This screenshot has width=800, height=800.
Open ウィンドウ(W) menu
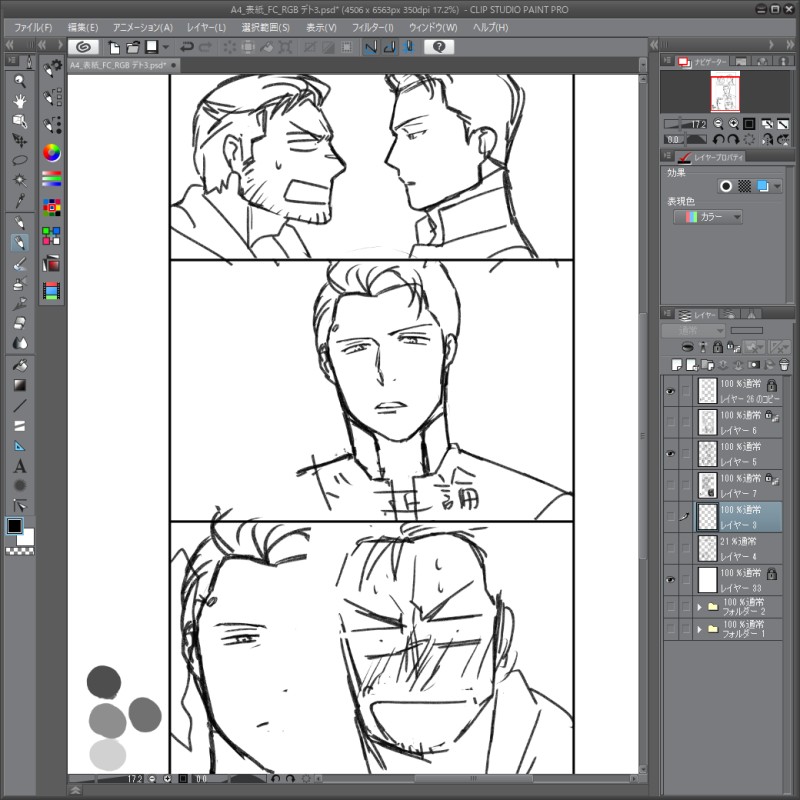[x=433, y=28]
